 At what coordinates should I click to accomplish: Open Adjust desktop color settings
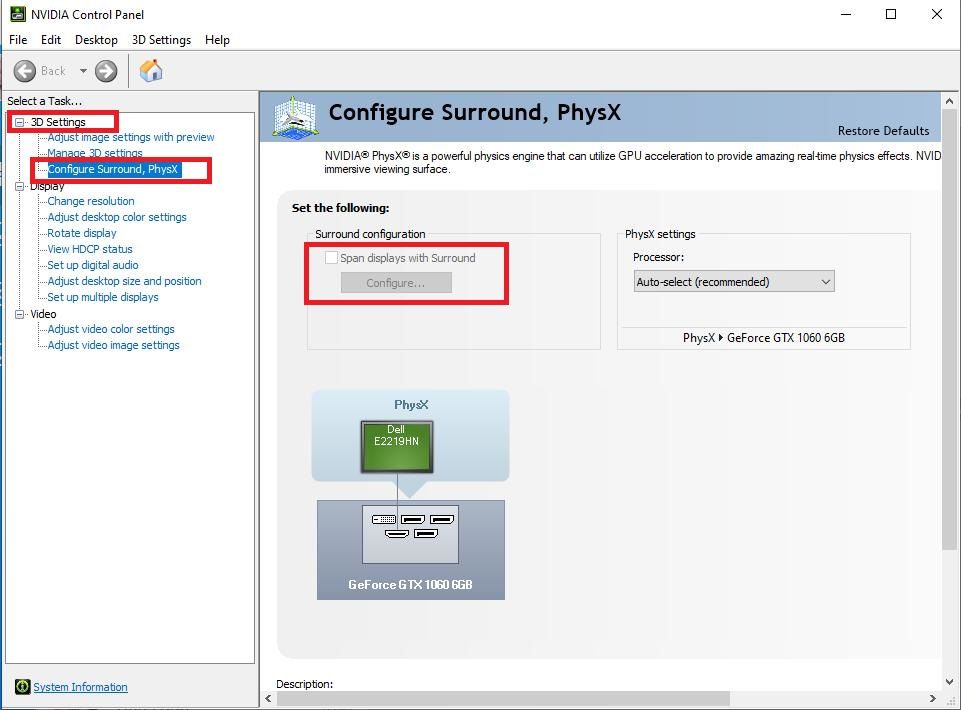pos(117,217)
